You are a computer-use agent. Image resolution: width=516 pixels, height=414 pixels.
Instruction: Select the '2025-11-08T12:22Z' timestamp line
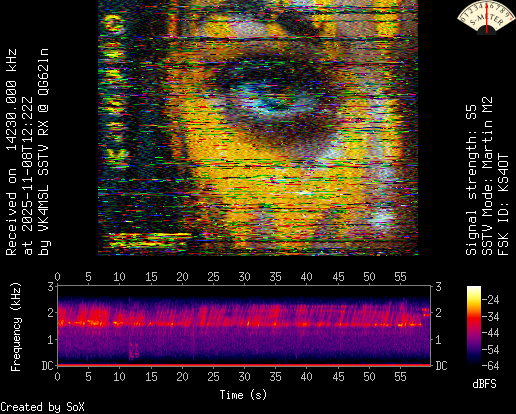(x=27, y=176)
